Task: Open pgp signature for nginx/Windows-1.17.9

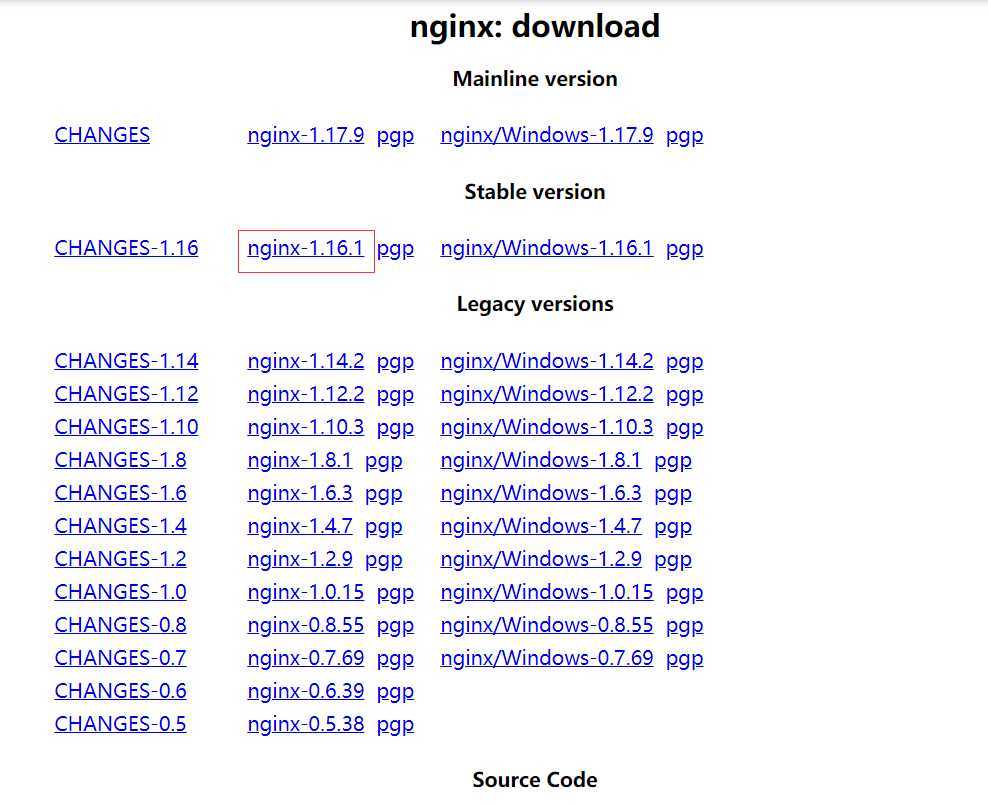Action: pos(684,136)
